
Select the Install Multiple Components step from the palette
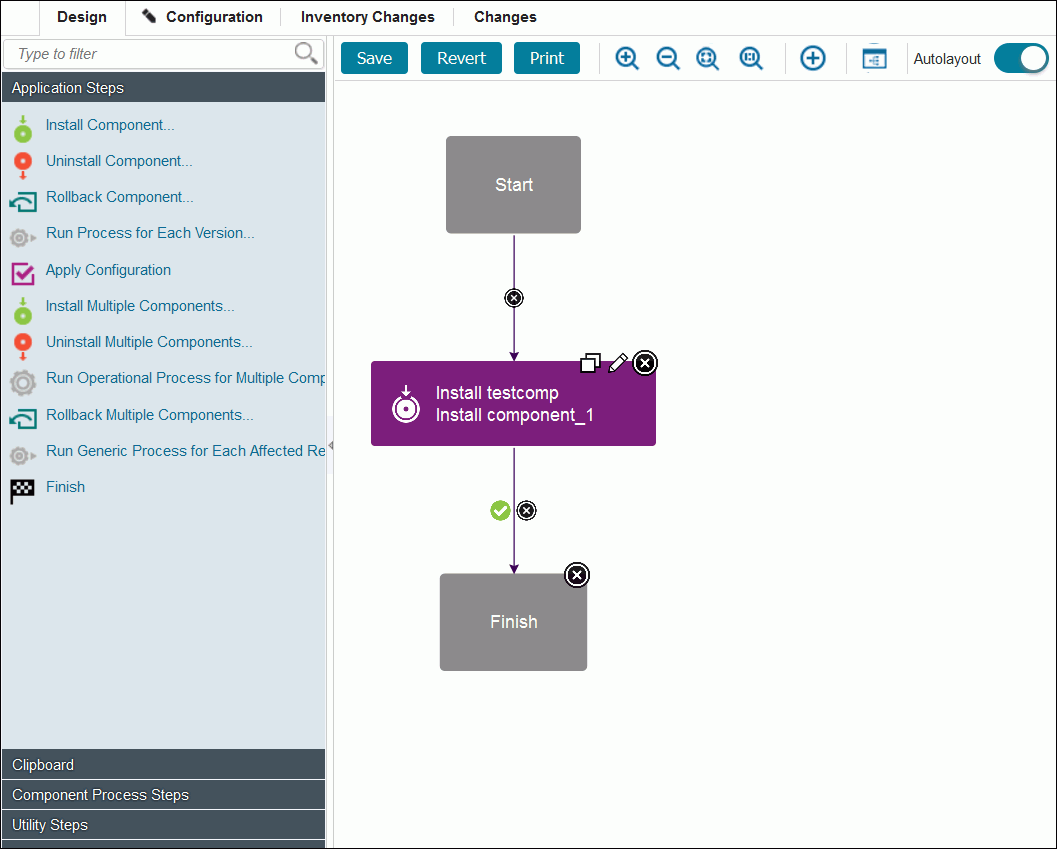139,305
